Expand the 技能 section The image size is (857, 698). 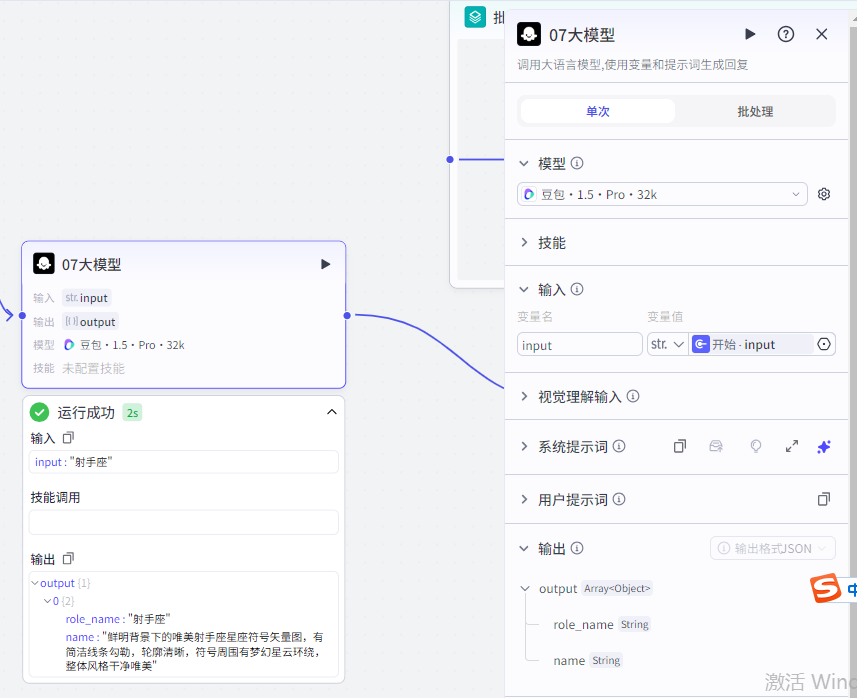click(550, 242)
